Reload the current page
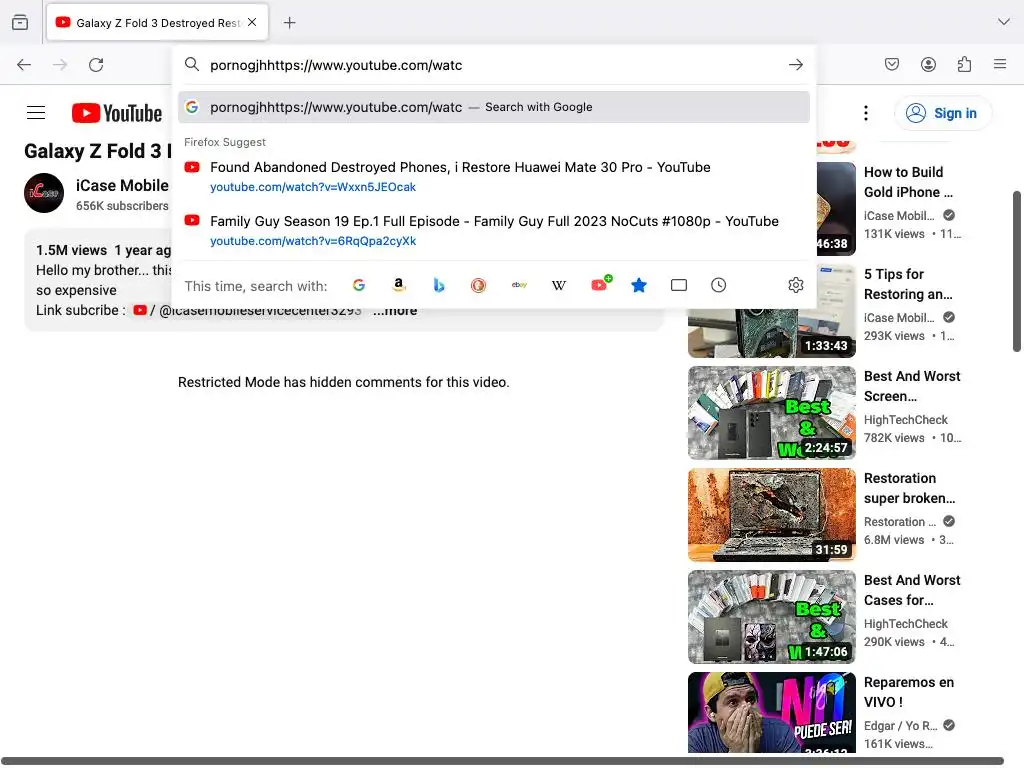This screenshot has width=1024, height=768. [96, 65]
